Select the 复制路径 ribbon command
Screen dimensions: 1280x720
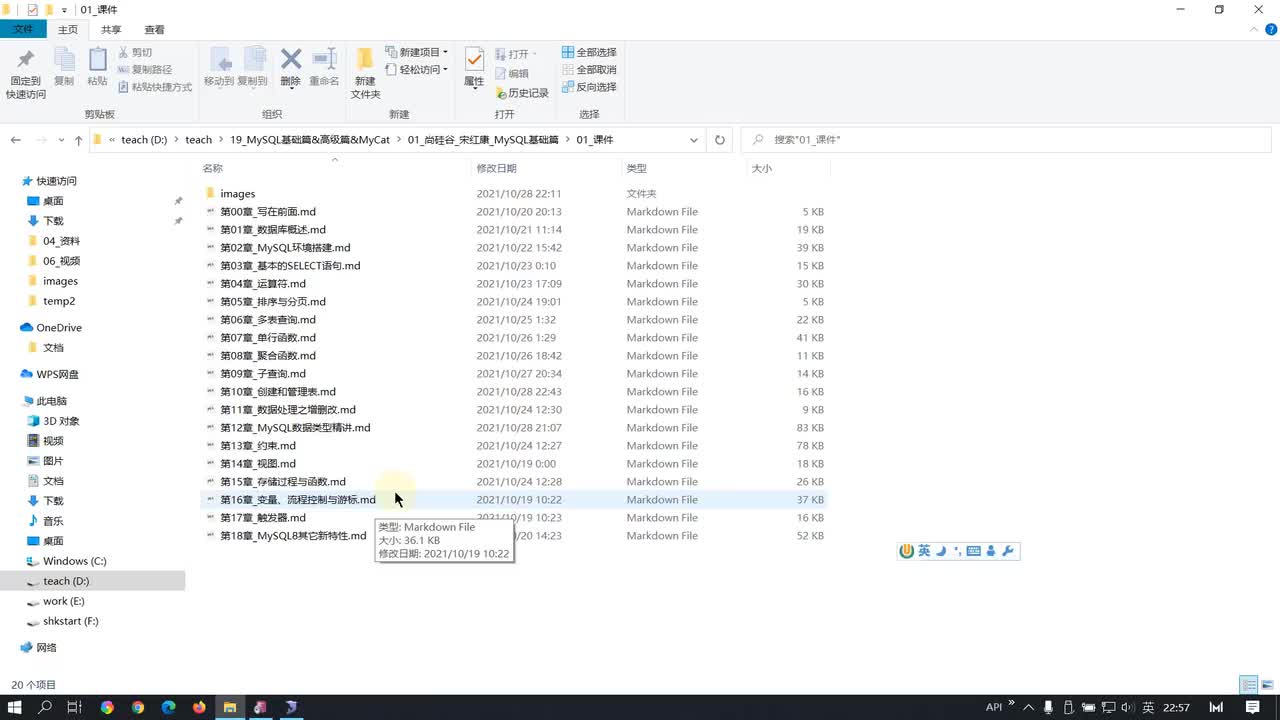145,70
